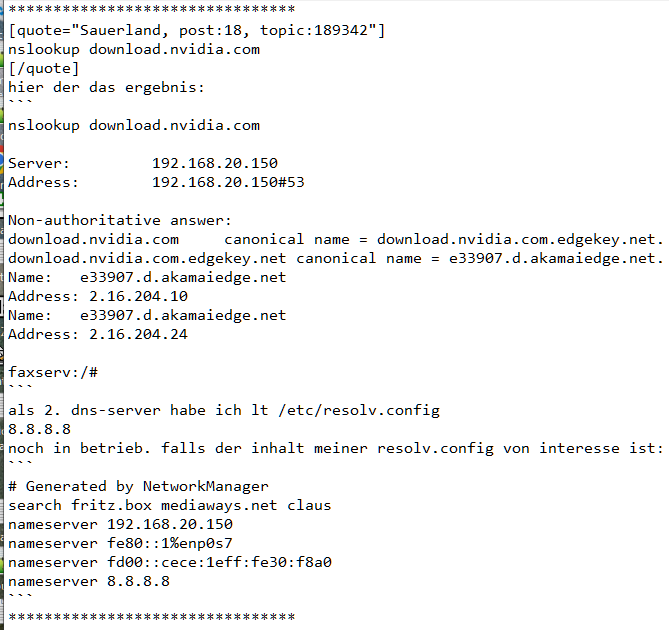Click the 'nameserver 192.168.20.150' line
This screenshot has height=630, width=669.
tap(120, 524)
